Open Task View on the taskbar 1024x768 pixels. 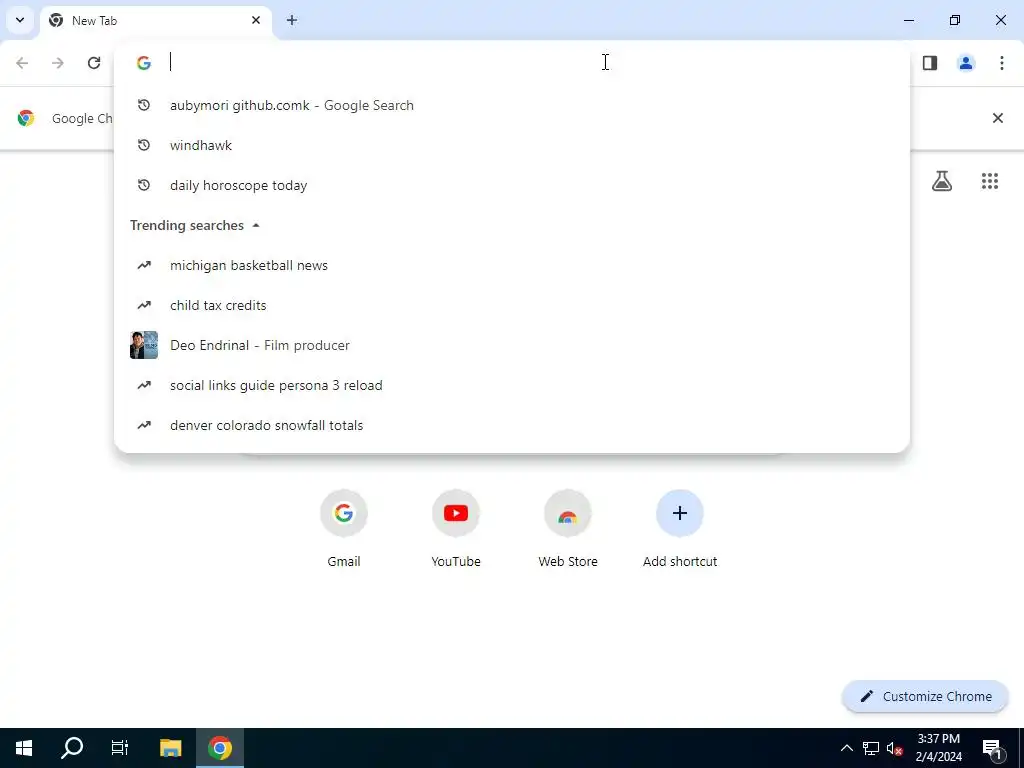click(x=120, y=748)
